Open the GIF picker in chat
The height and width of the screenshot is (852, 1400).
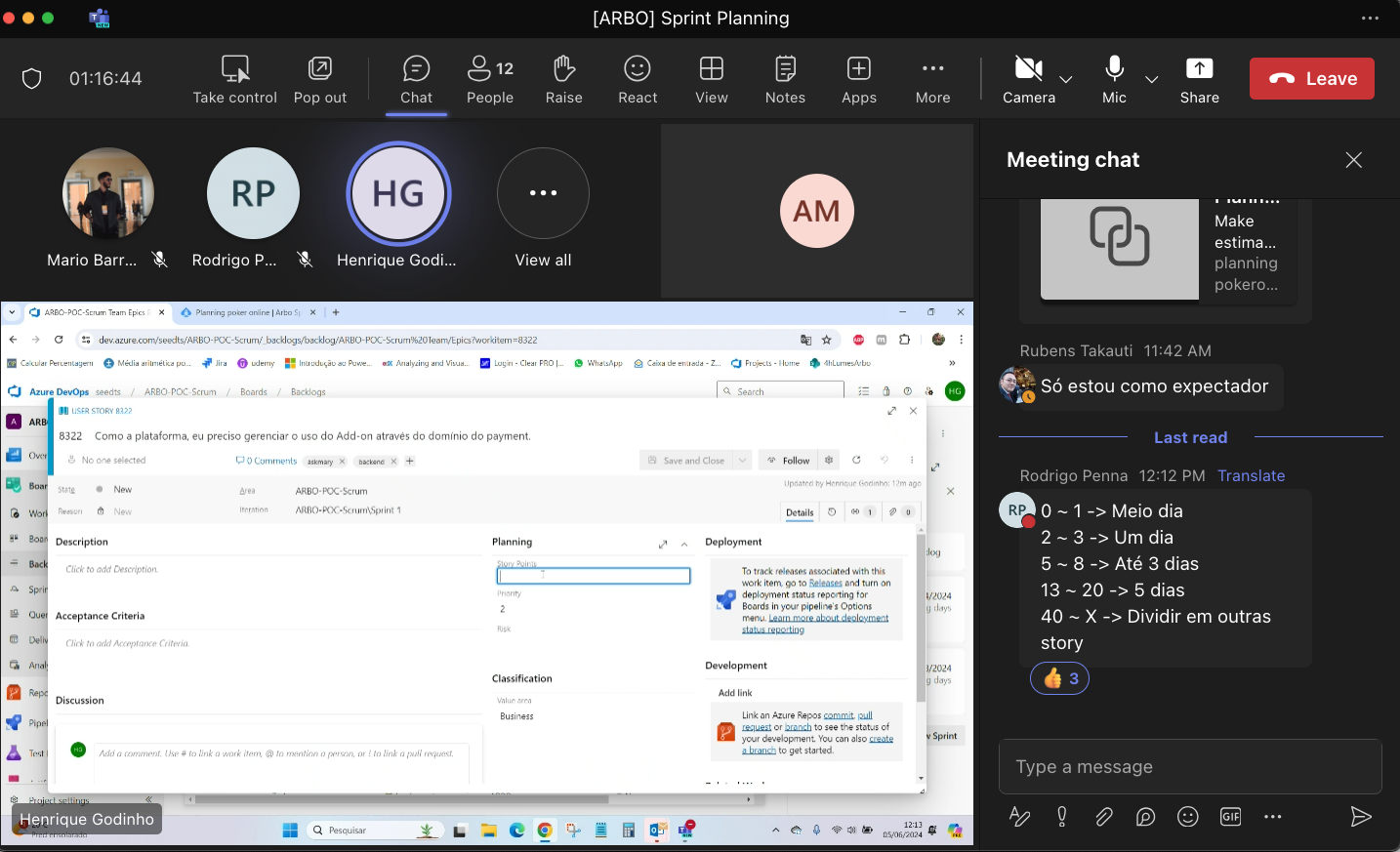click(1230, 817)
